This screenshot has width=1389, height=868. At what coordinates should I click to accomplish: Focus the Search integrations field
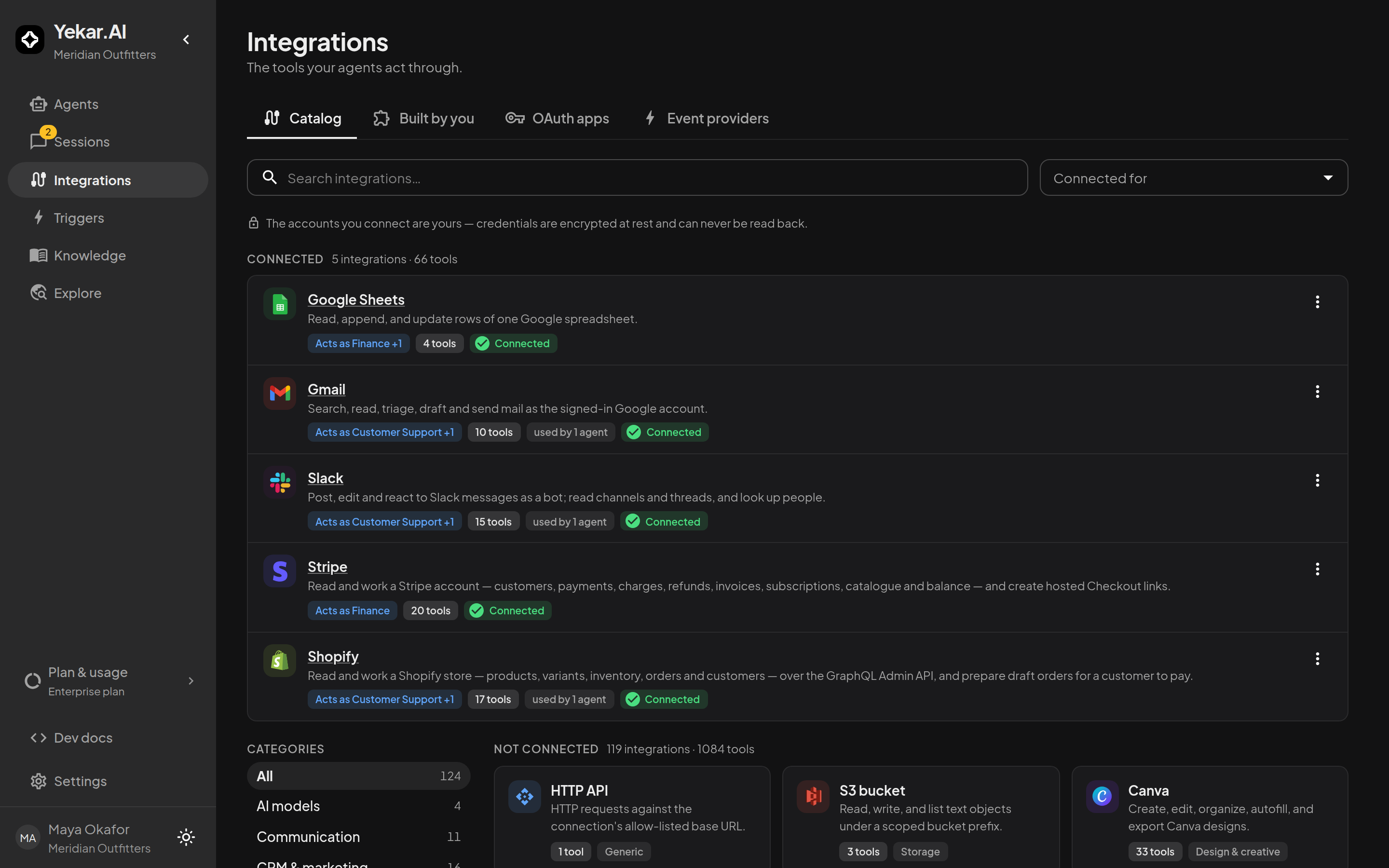coord(637,178)
